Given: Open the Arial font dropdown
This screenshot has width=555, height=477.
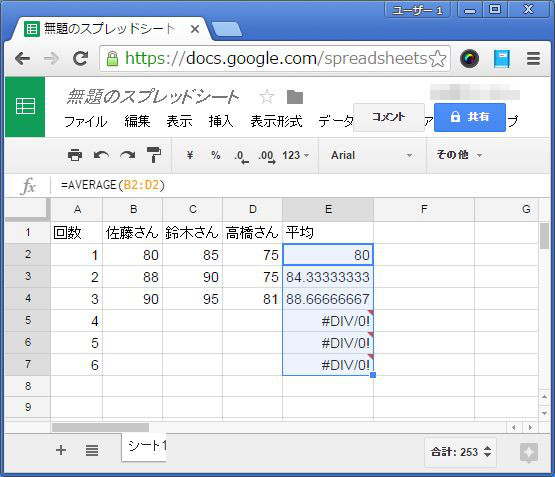Looking at the screenshot, I should tap(372, 155).
